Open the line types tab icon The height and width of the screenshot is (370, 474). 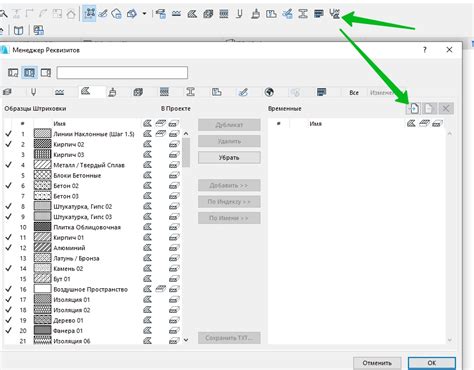pos(59,92)
